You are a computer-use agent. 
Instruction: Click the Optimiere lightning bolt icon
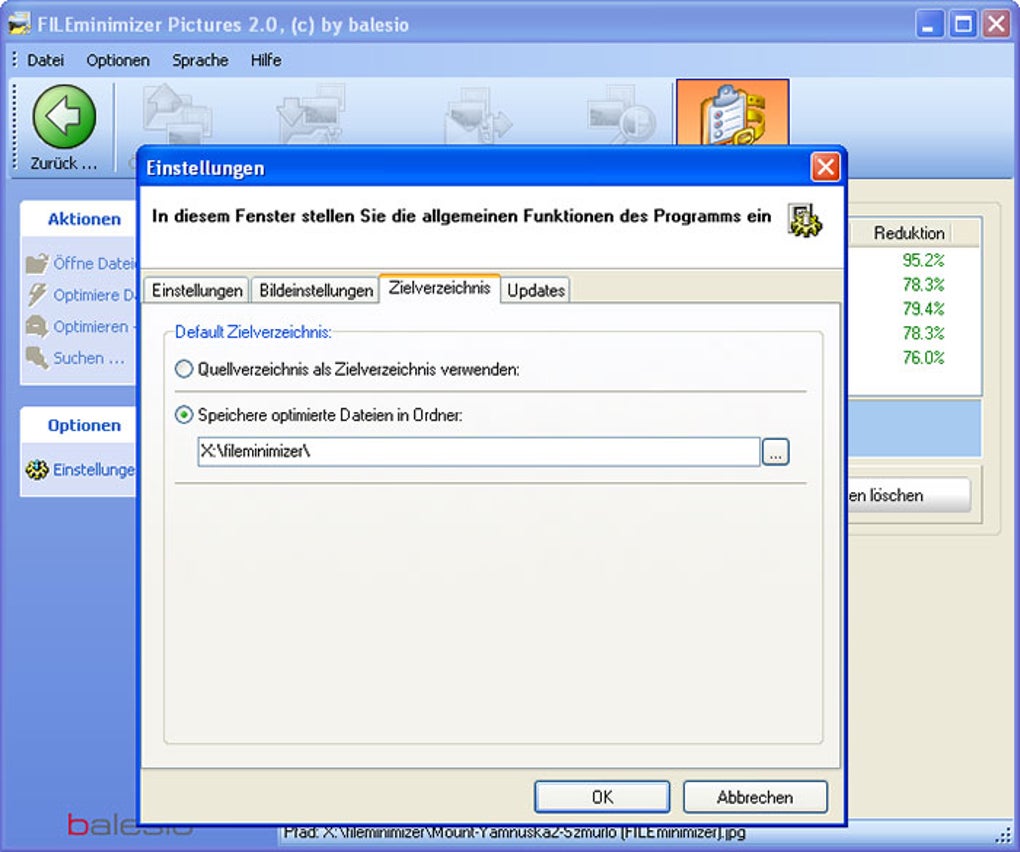tap(37, 295)
